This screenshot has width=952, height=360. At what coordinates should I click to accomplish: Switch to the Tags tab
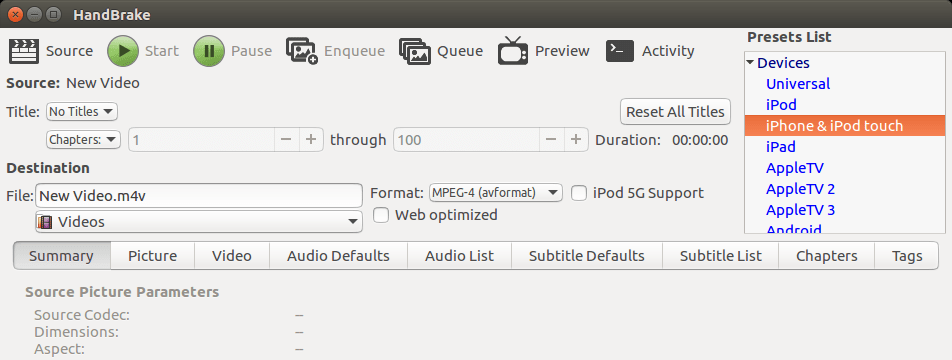pos(907,256)
